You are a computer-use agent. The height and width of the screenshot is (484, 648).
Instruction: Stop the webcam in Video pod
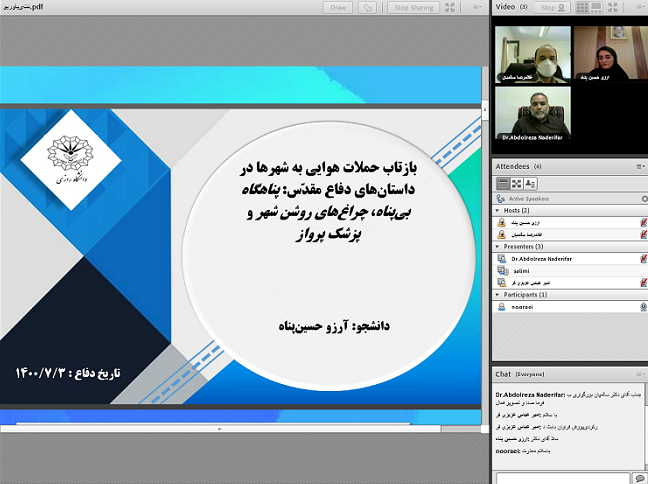pyautogui.click(x=547, y=7)
